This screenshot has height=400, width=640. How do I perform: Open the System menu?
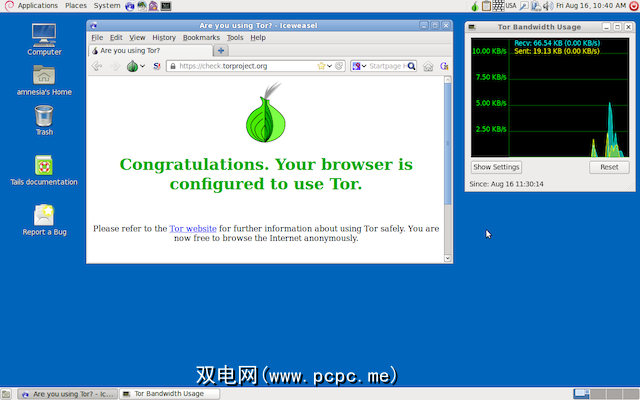(x=107, y=6)
